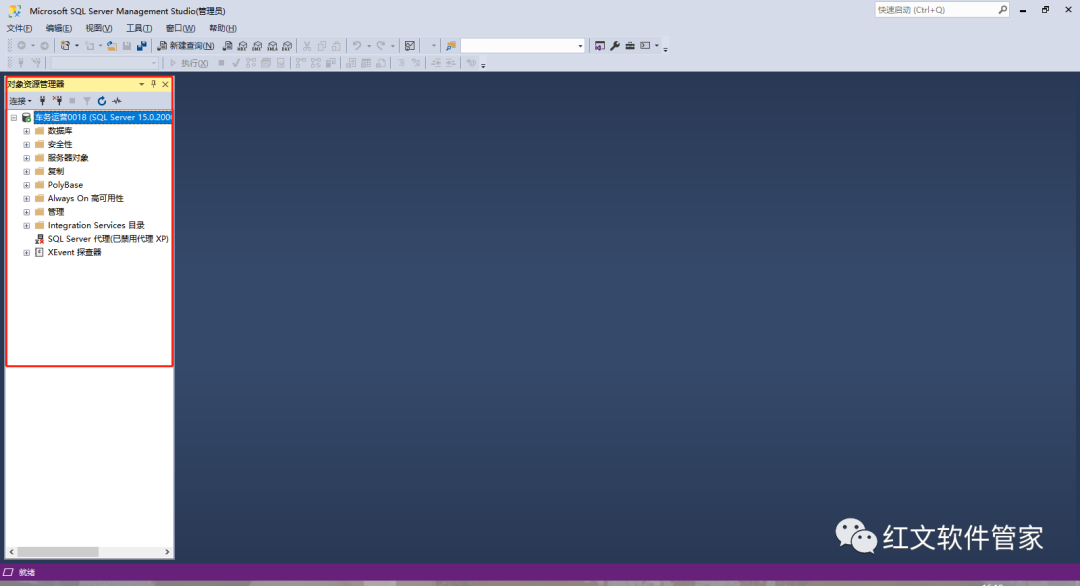Close the 对象资源管理器 panel

(x=165, y=84)
